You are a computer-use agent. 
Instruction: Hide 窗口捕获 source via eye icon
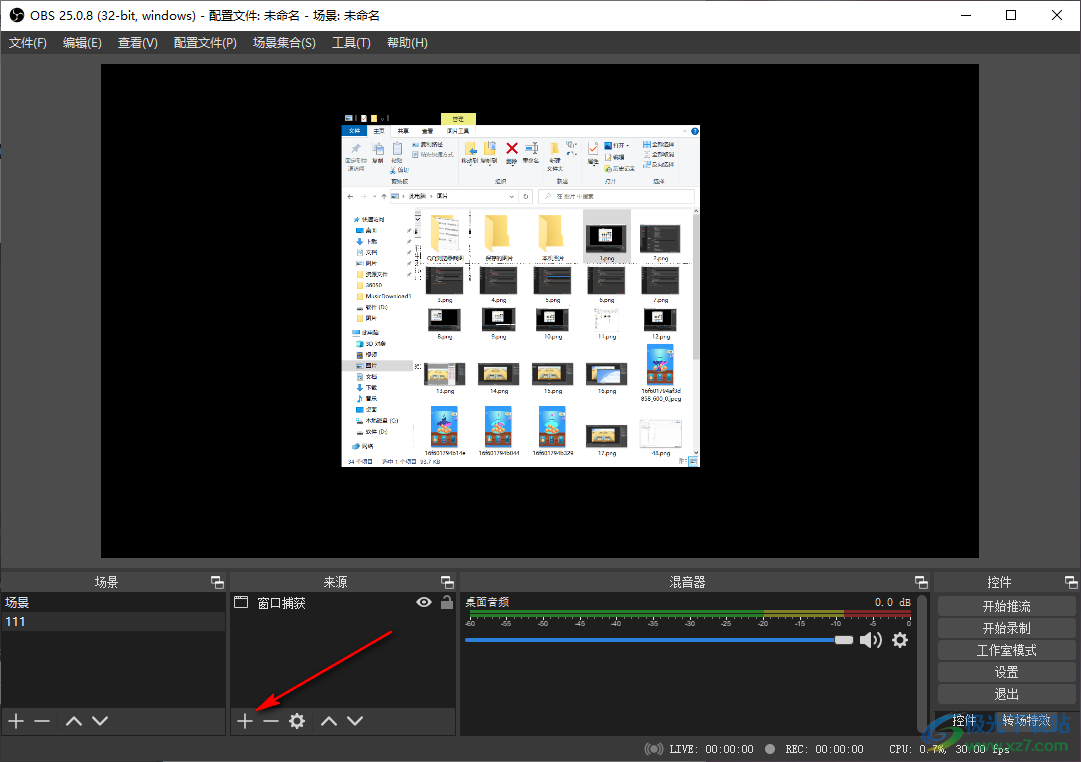(424, 602)
